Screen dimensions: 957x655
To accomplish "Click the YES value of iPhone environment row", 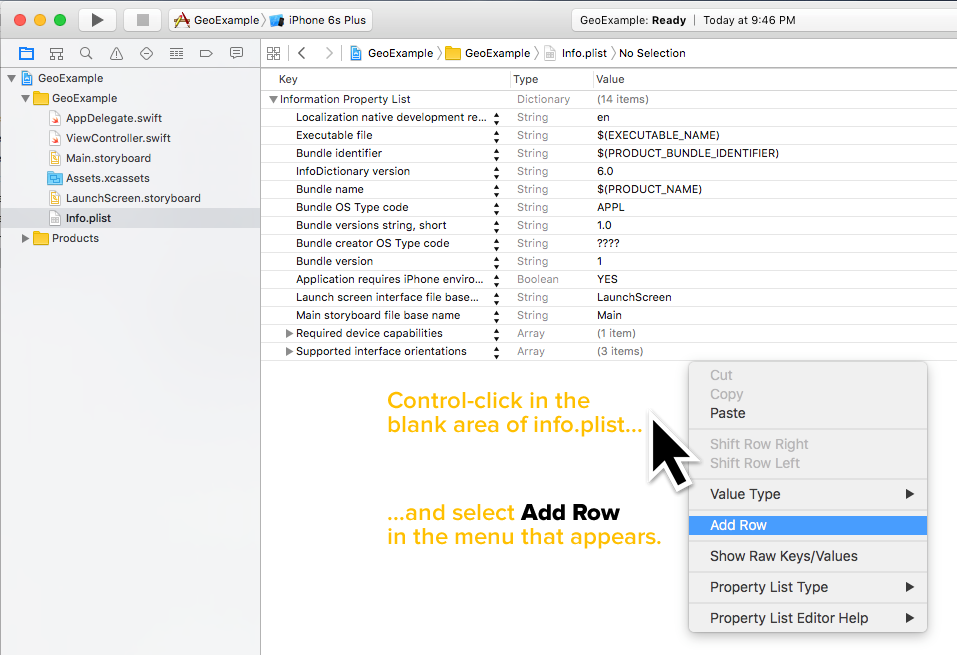I will (607, 280).
